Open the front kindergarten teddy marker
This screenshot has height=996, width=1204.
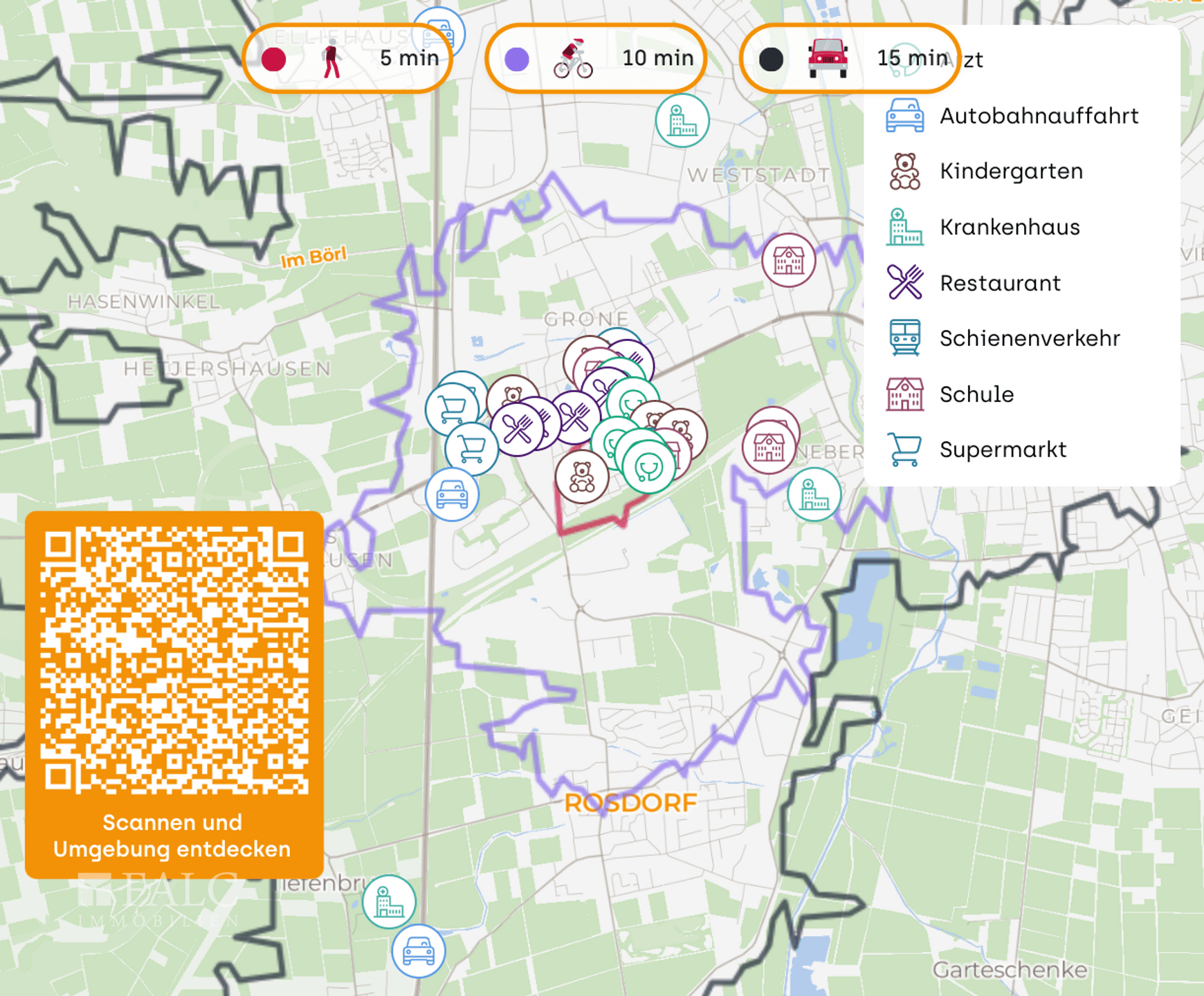[582, 476]
